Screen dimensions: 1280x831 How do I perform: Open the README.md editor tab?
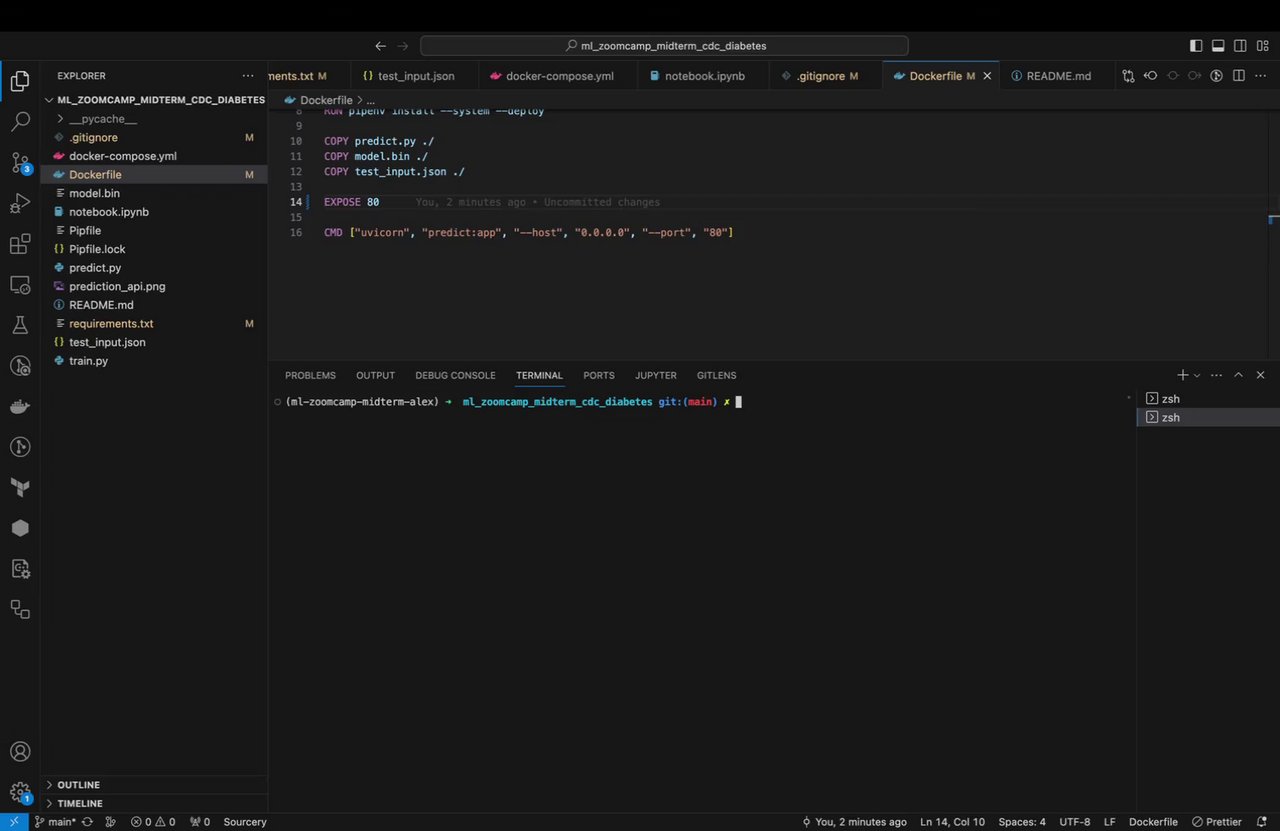point(1055,76)
